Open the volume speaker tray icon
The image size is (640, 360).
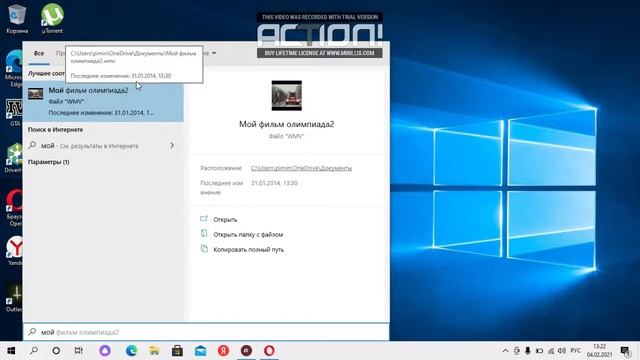pyautogui.click(x=562, y=351)
